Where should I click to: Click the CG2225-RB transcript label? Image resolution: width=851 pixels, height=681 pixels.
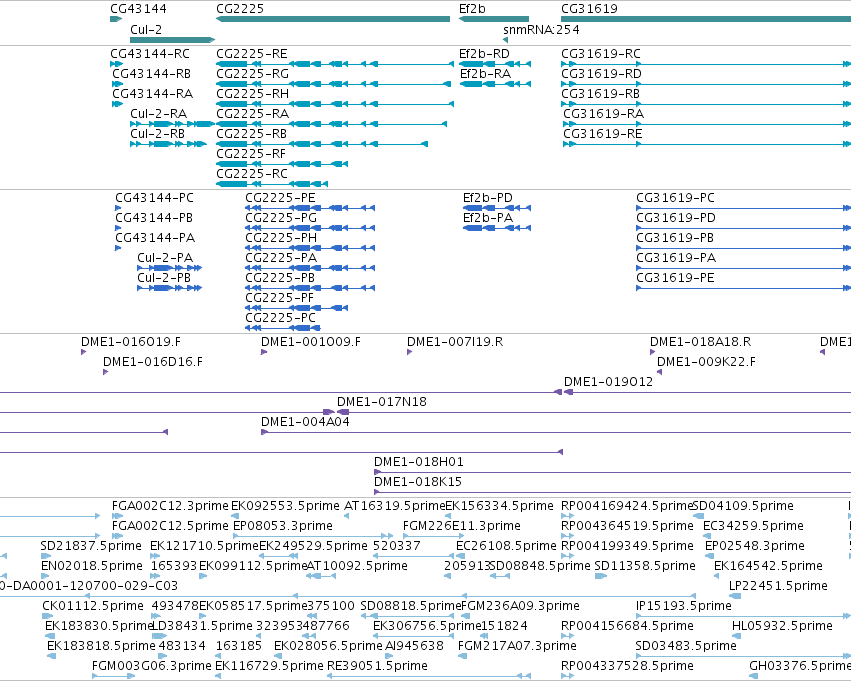tap(251, 134)
